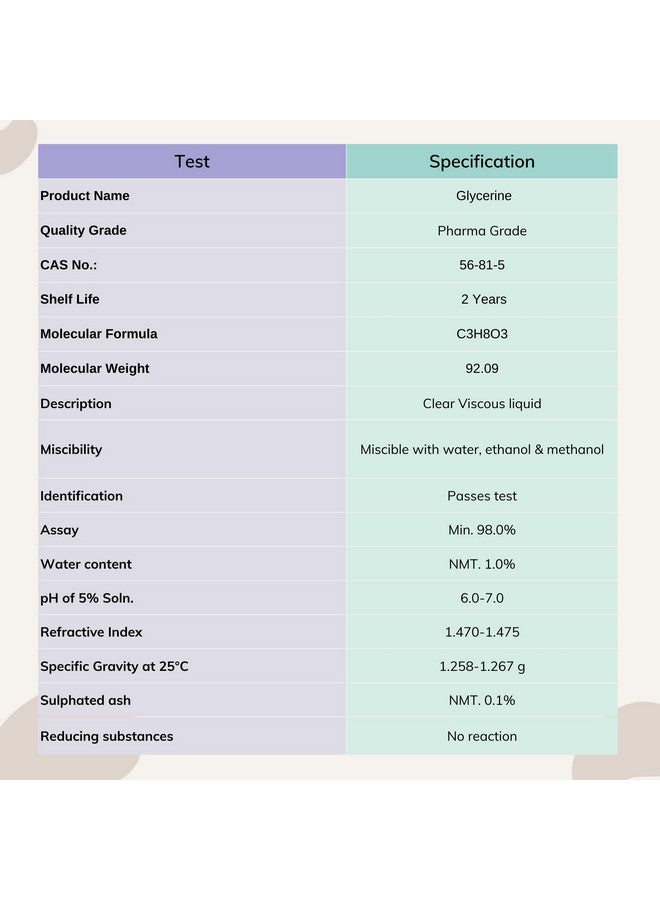The image size is (660, 900).
Task: Click the Min. 98.0% assay value
Action: point(482,530)
